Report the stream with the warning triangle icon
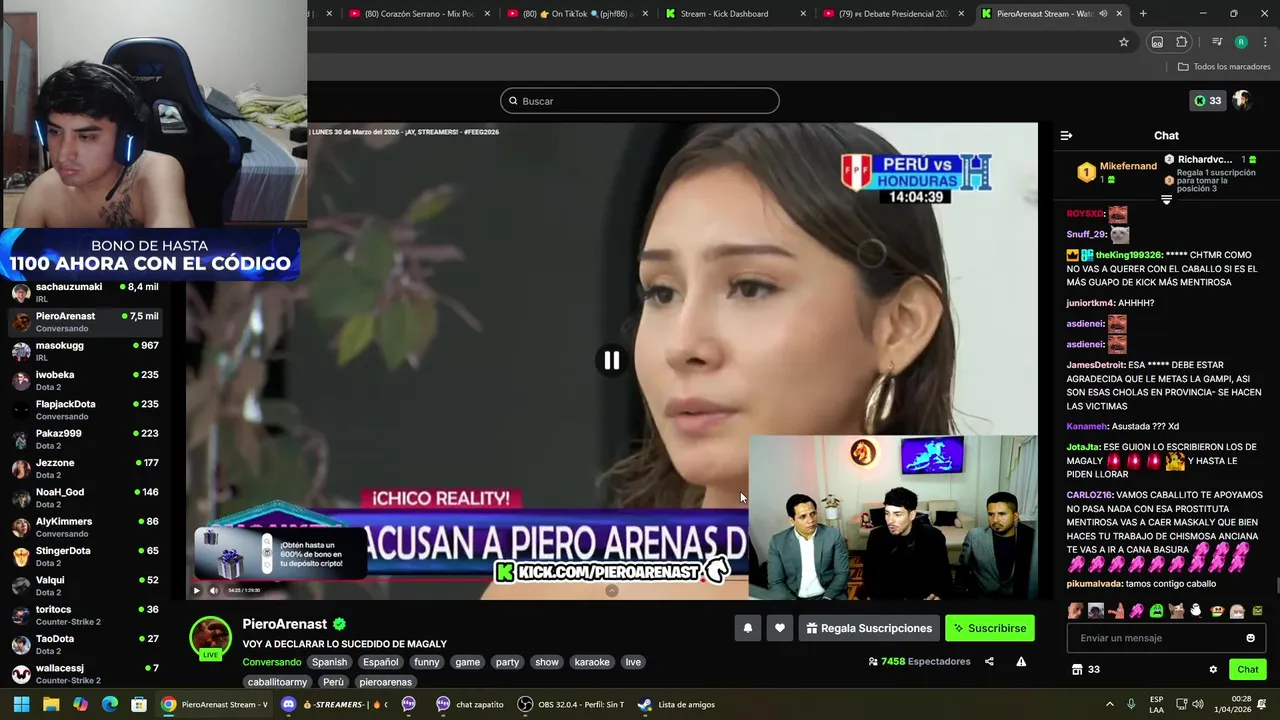The height and width of the screenshot is (720, 1280). (x=1021, y=662)
